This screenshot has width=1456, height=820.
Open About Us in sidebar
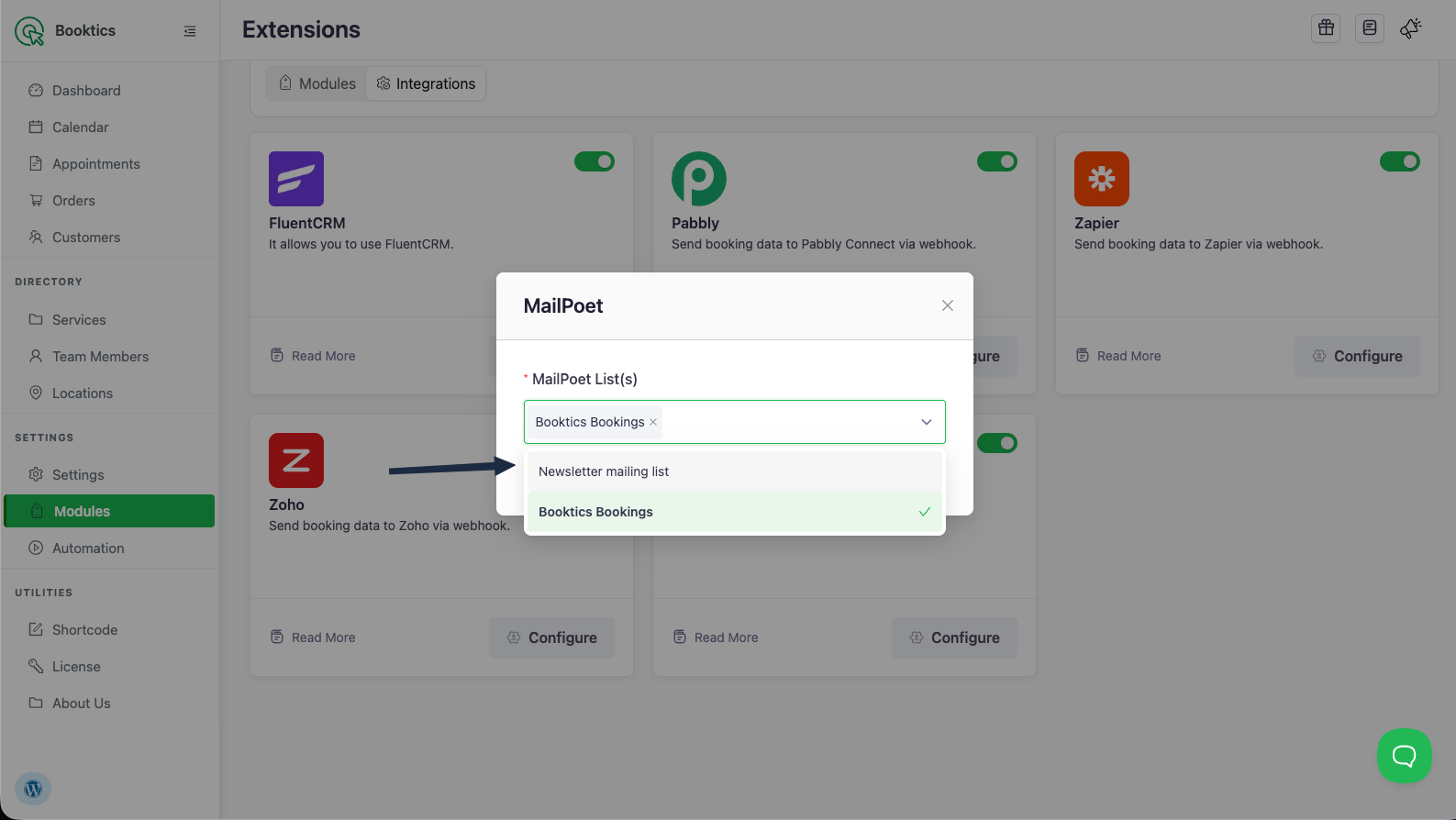pyautogui.click(x=109, y=703)
